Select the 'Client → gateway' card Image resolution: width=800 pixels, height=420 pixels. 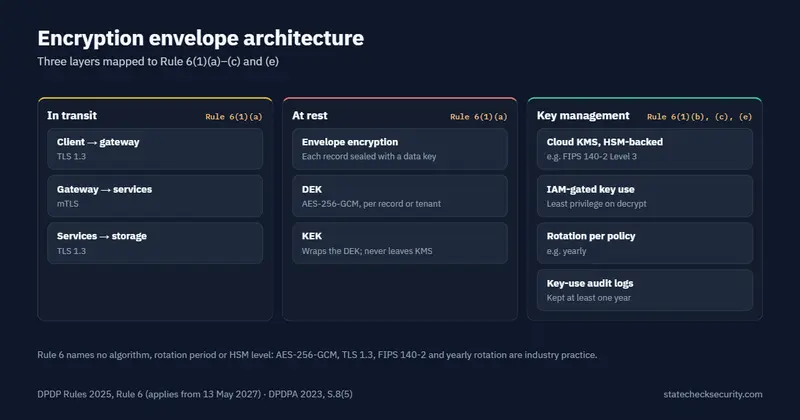pyautogui.click(x=155, y=149)
